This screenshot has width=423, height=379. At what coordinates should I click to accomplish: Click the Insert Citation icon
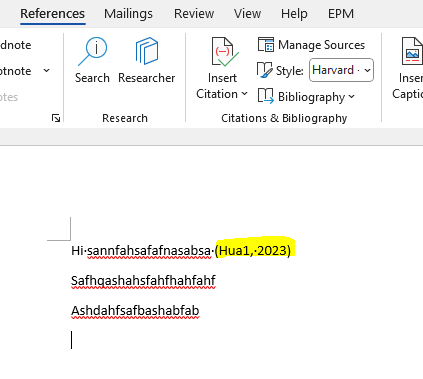(225, 52)
